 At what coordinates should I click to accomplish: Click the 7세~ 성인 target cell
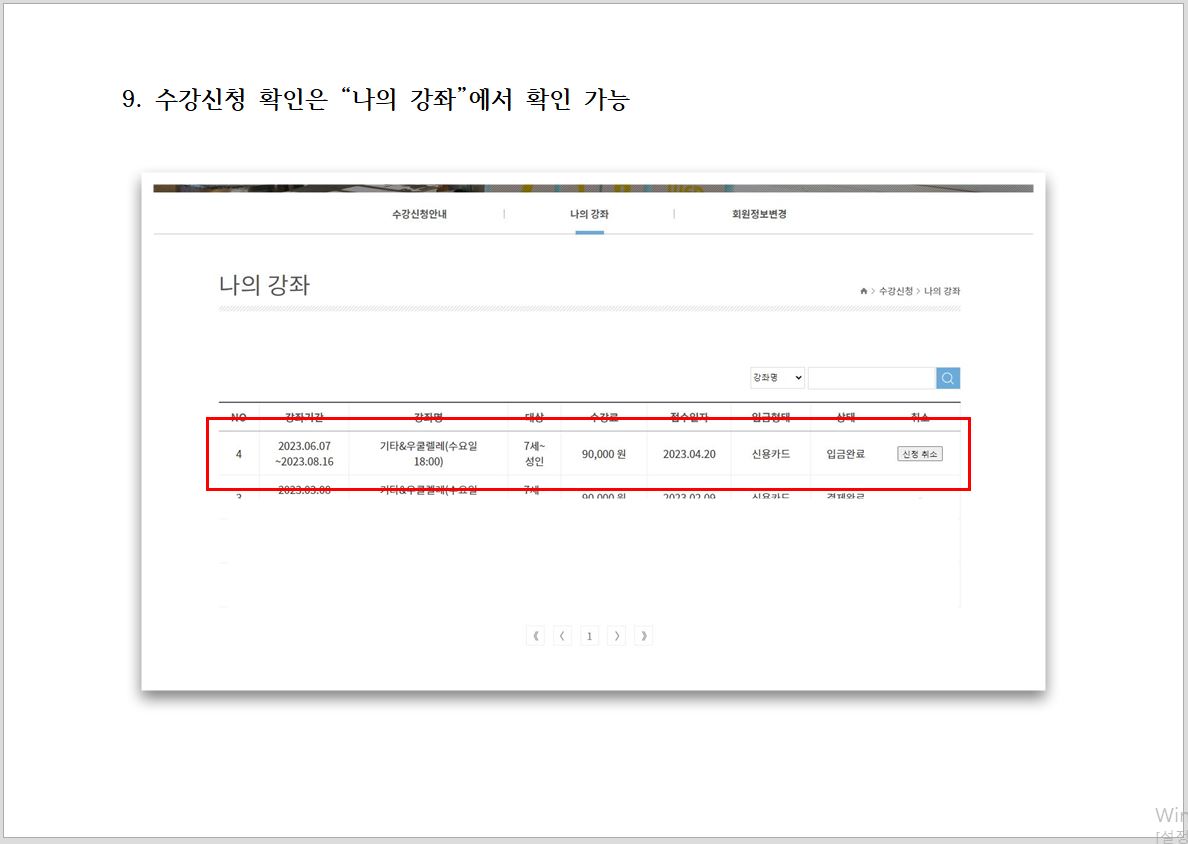[x=534, y=454]
